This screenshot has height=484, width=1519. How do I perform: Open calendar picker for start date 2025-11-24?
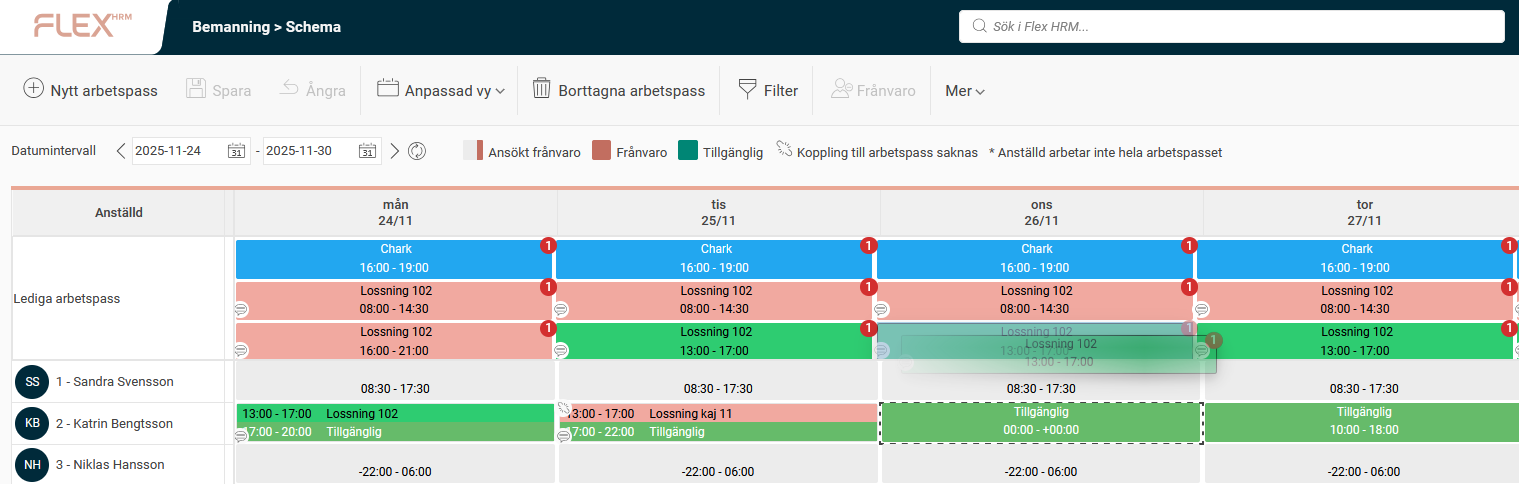(x=236, y=151)
